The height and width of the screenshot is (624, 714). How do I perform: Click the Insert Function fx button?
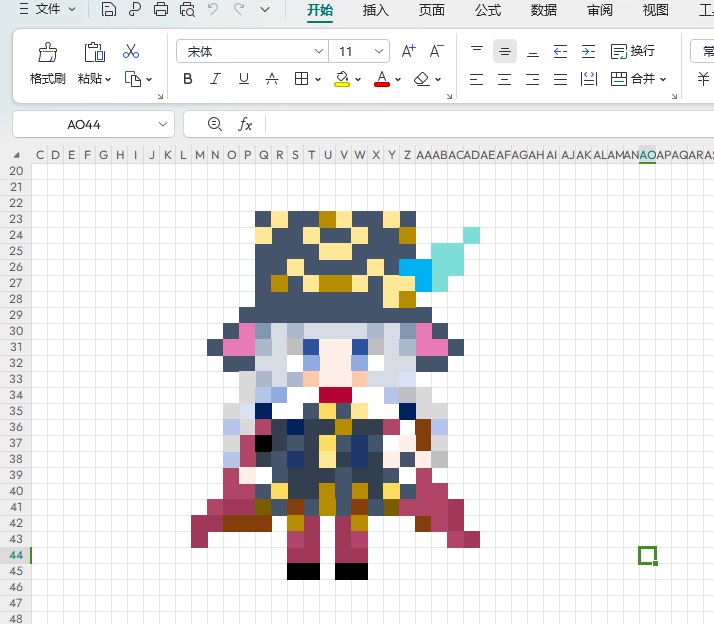245,124
